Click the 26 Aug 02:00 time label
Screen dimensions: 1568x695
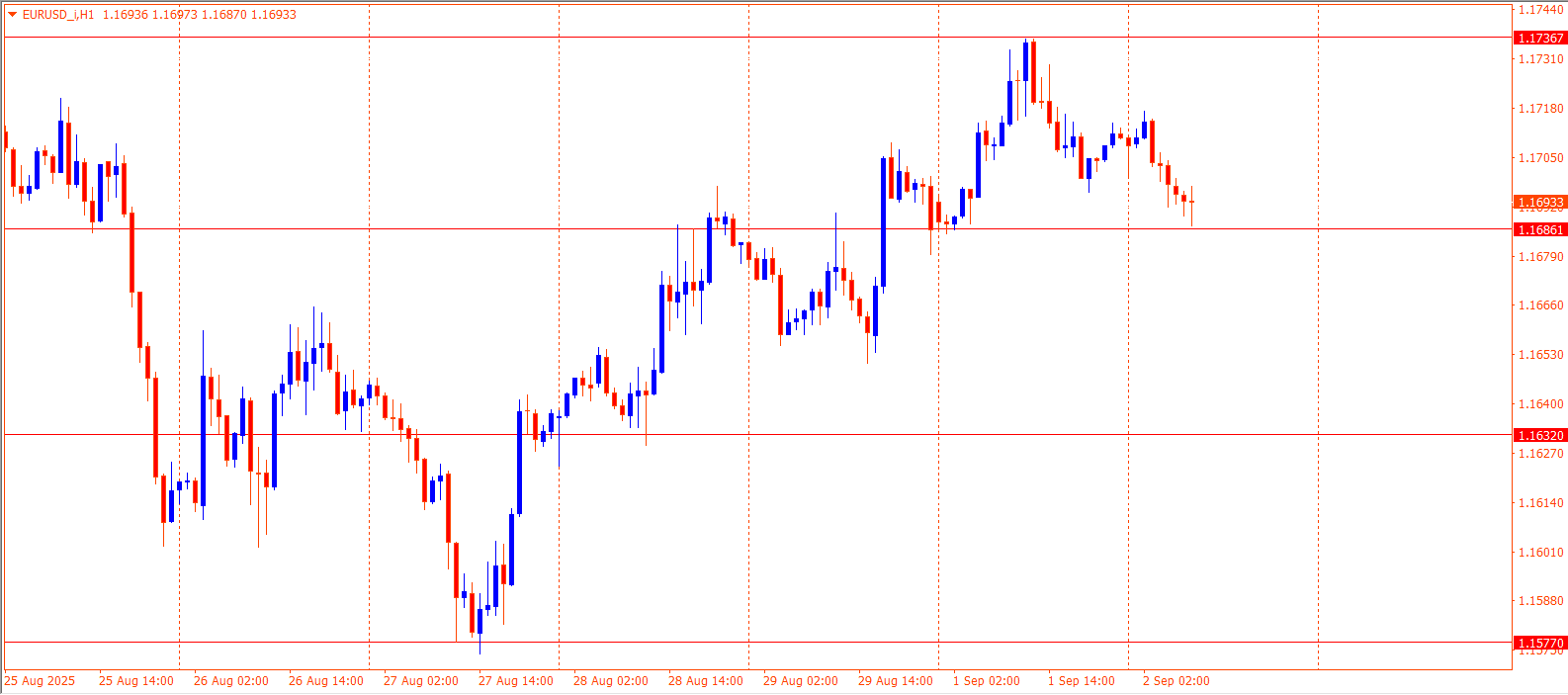click(x=230, y=680)
